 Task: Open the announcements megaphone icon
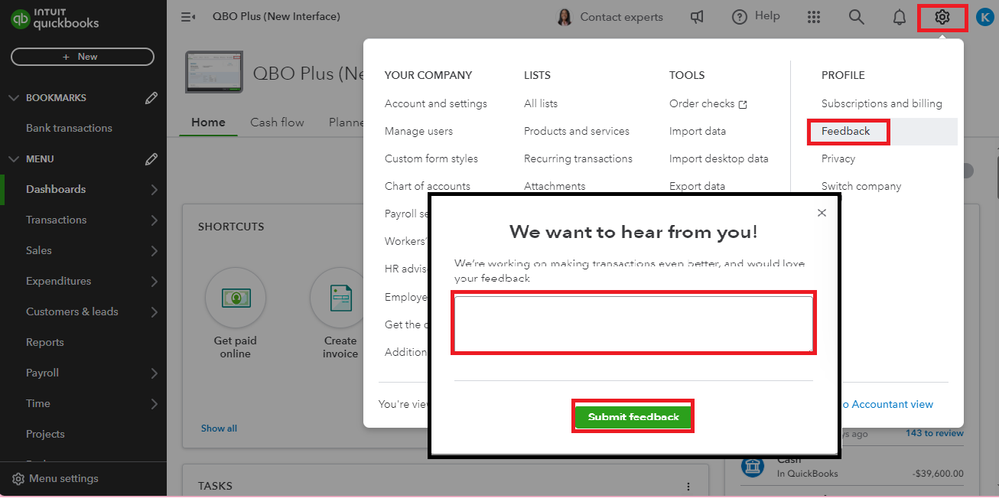pos(697,17)
